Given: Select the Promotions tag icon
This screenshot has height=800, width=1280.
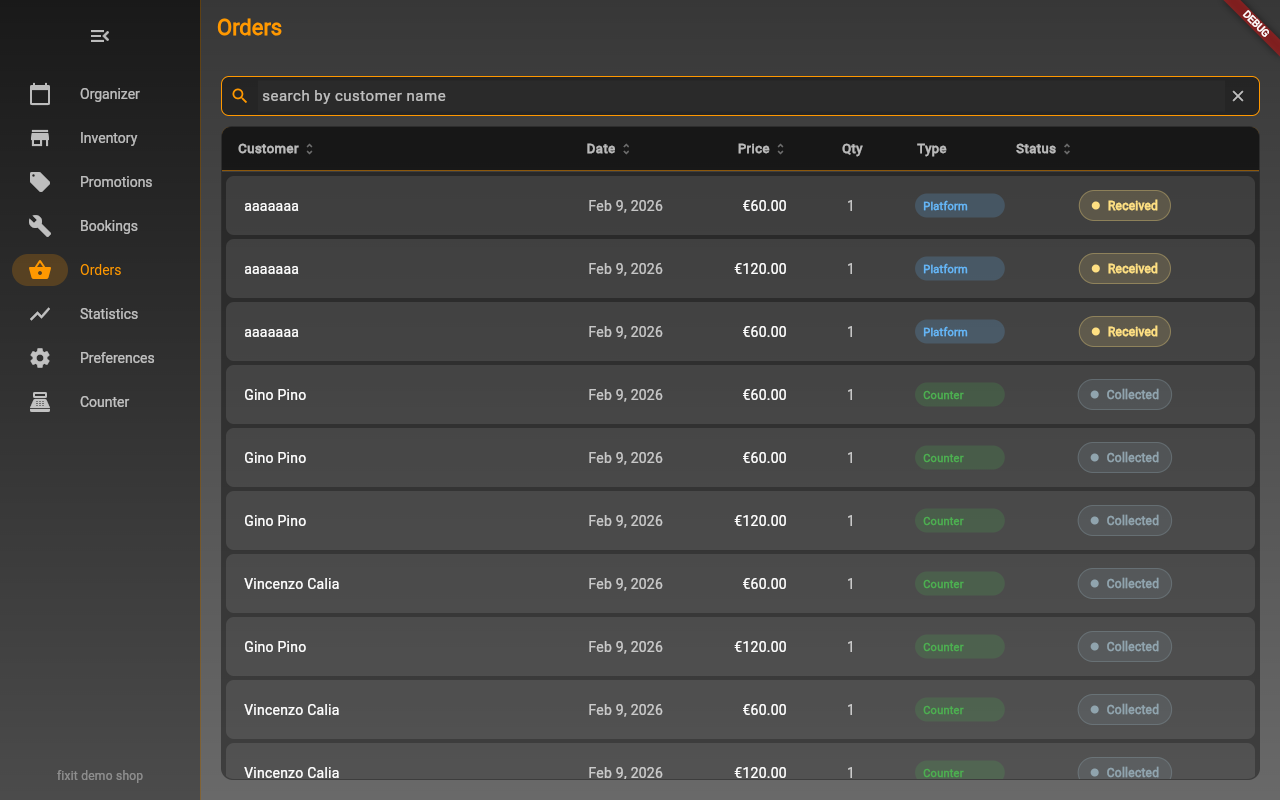Looking at the screenshot, I should click(40, 182).
